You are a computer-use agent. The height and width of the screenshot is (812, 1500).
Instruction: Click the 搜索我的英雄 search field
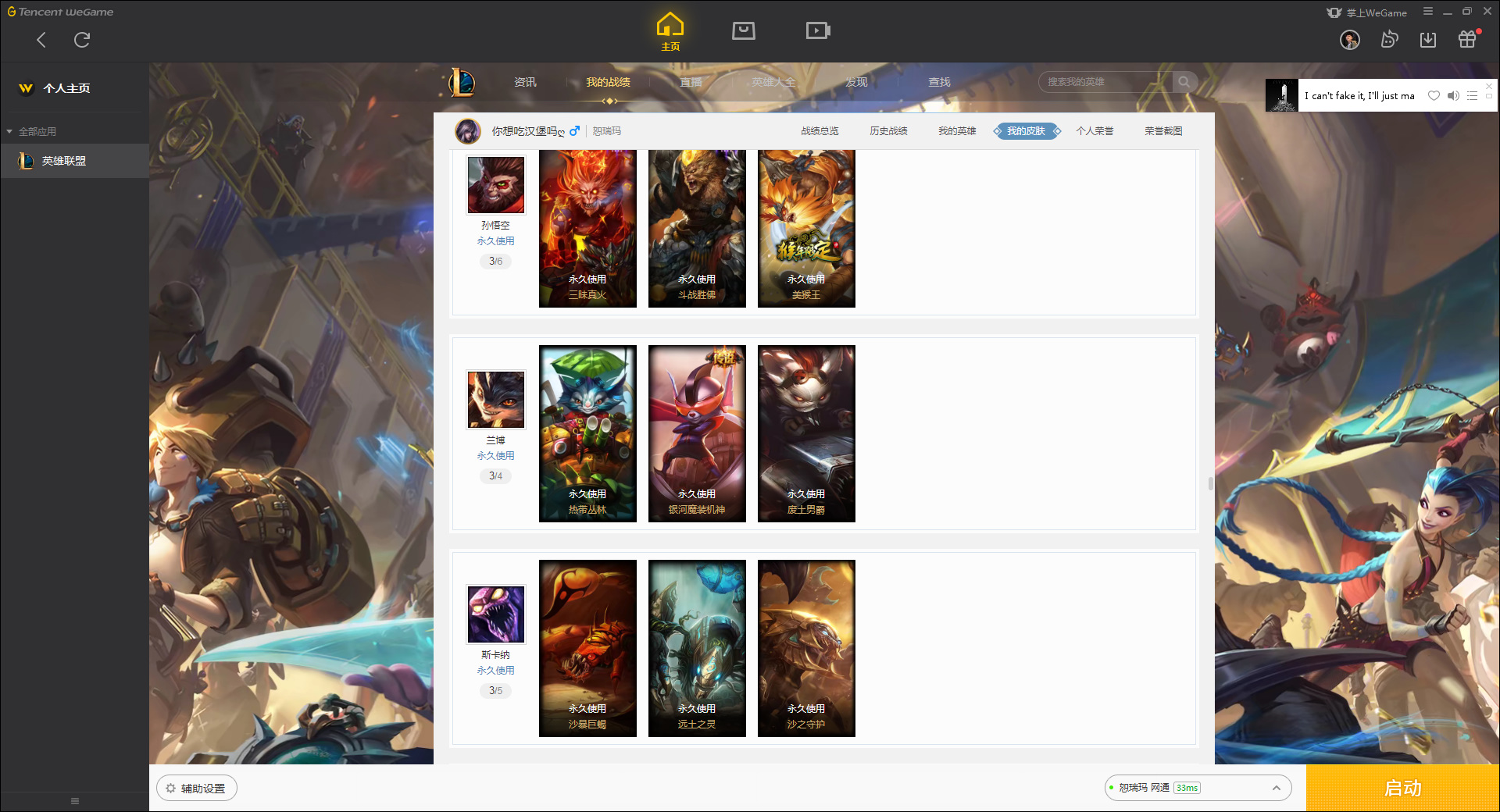(x=1105, y=82)
